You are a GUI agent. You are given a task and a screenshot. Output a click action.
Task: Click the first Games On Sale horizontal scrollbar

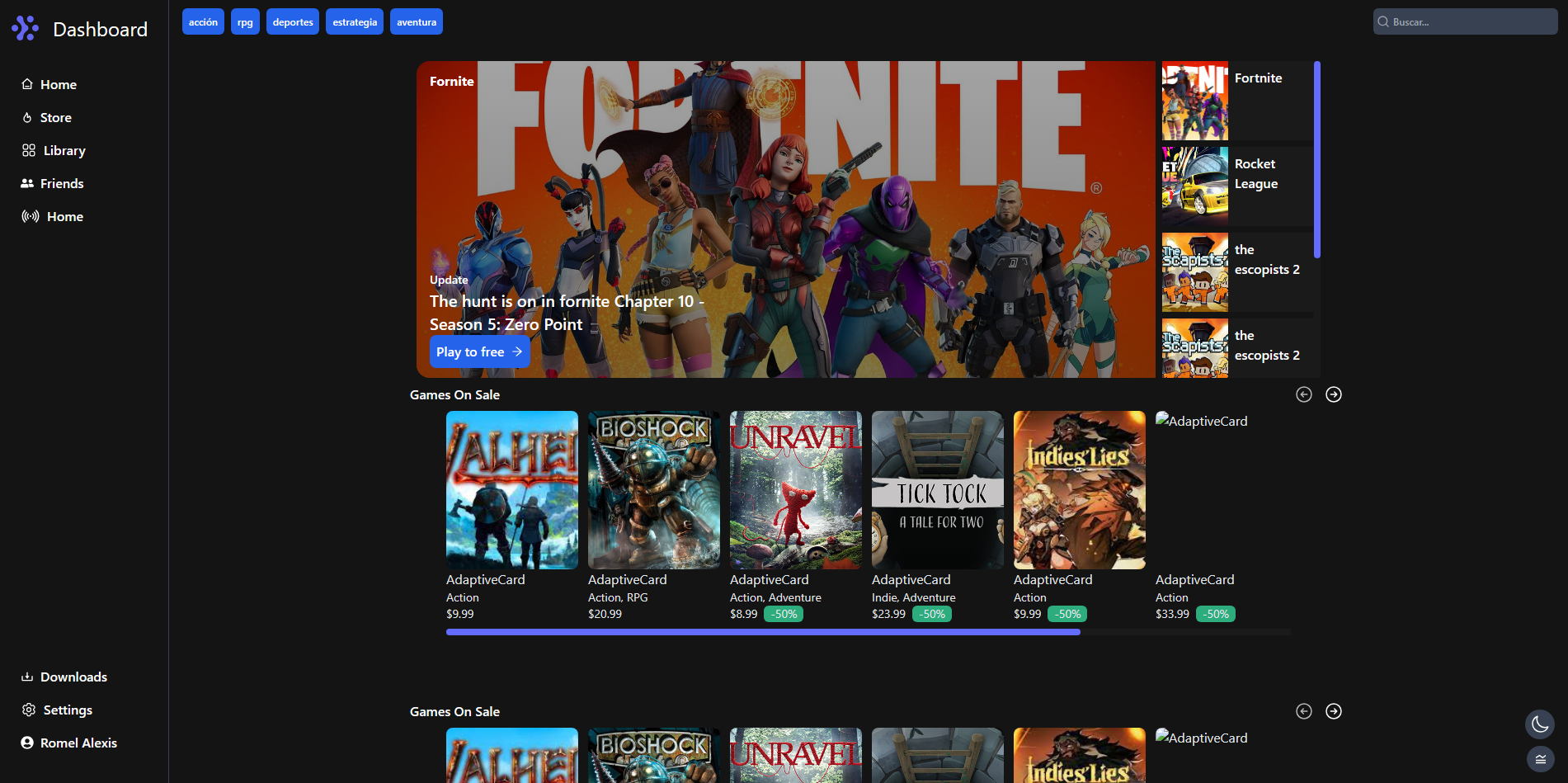coord(763,632)
